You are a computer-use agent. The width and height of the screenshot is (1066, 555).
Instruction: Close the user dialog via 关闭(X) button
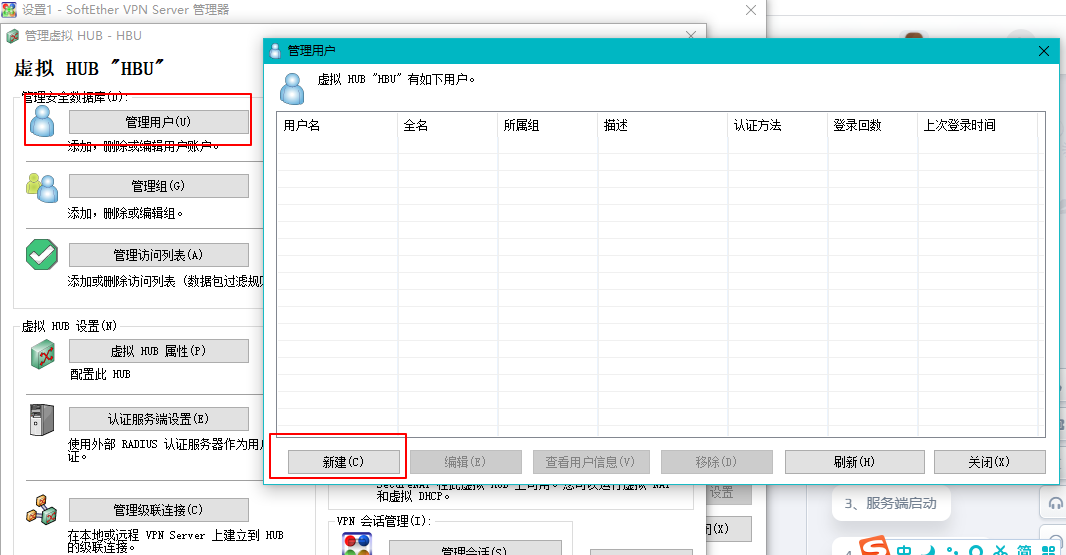(x=989, y=462)
